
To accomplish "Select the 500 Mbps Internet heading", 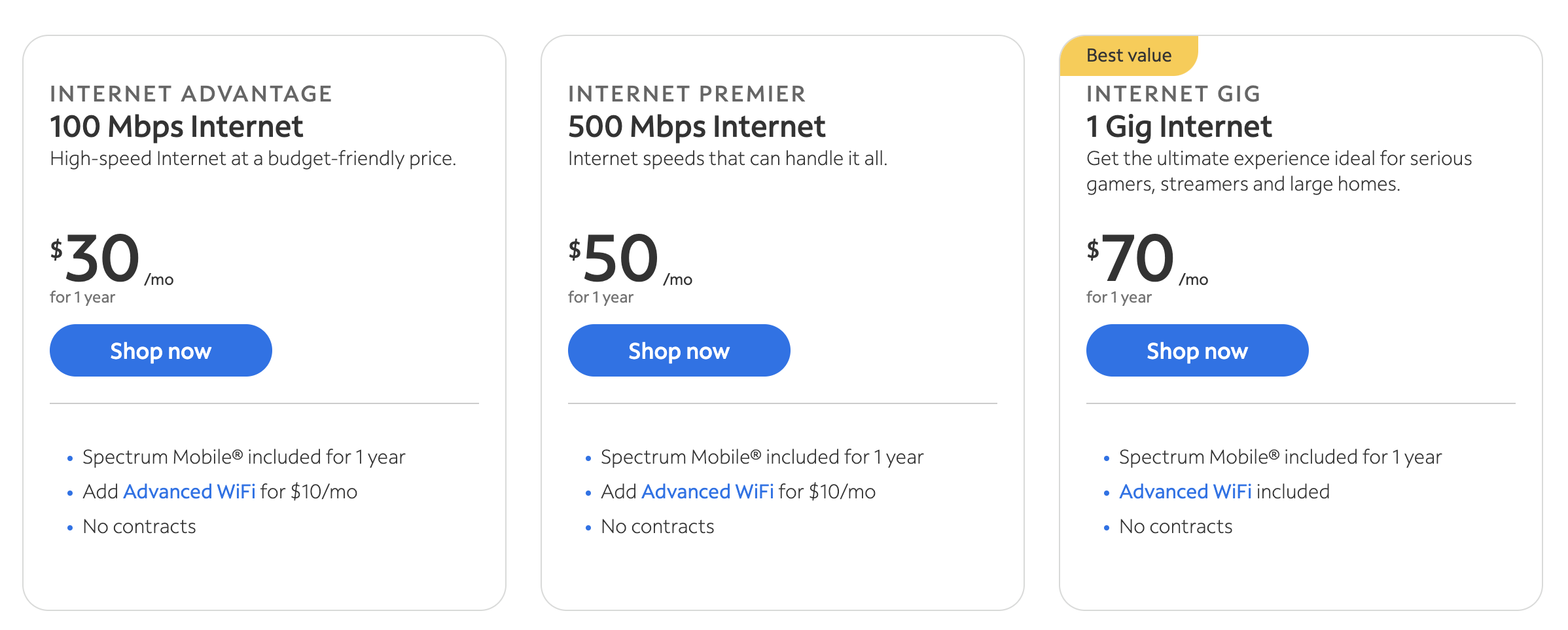I will (x=697, y=127).
